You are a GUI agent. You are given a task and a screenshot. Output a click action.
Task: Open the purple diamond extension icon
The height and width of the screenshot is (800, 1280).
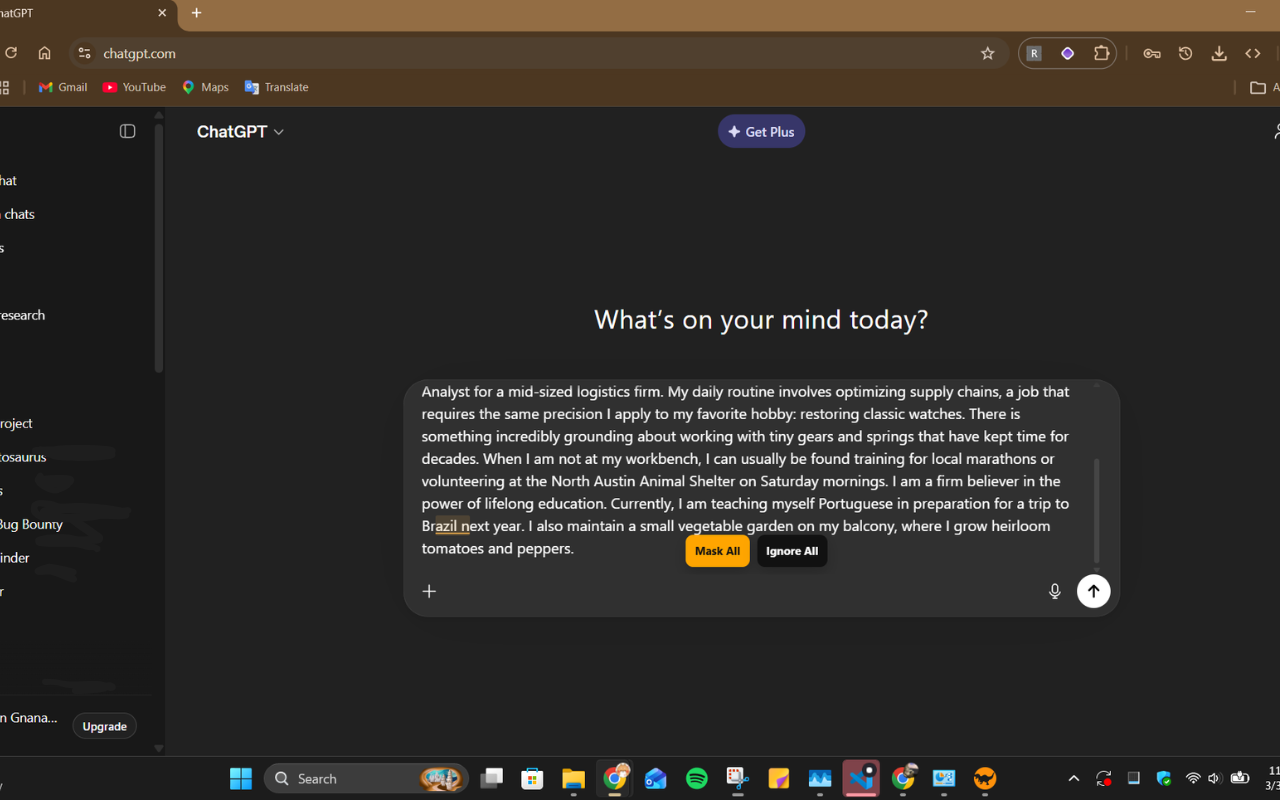(1067, 54)
